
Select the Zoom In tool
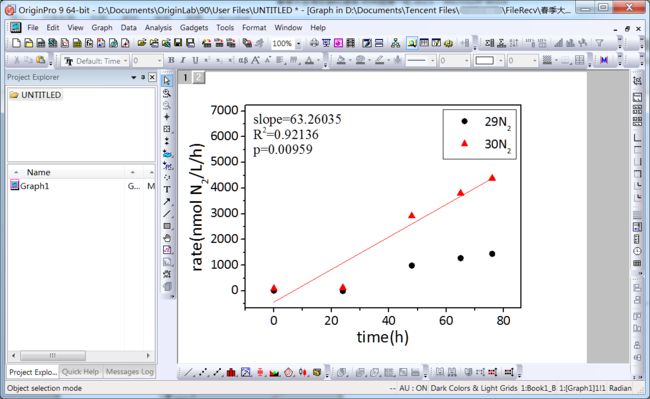[167, 93]
